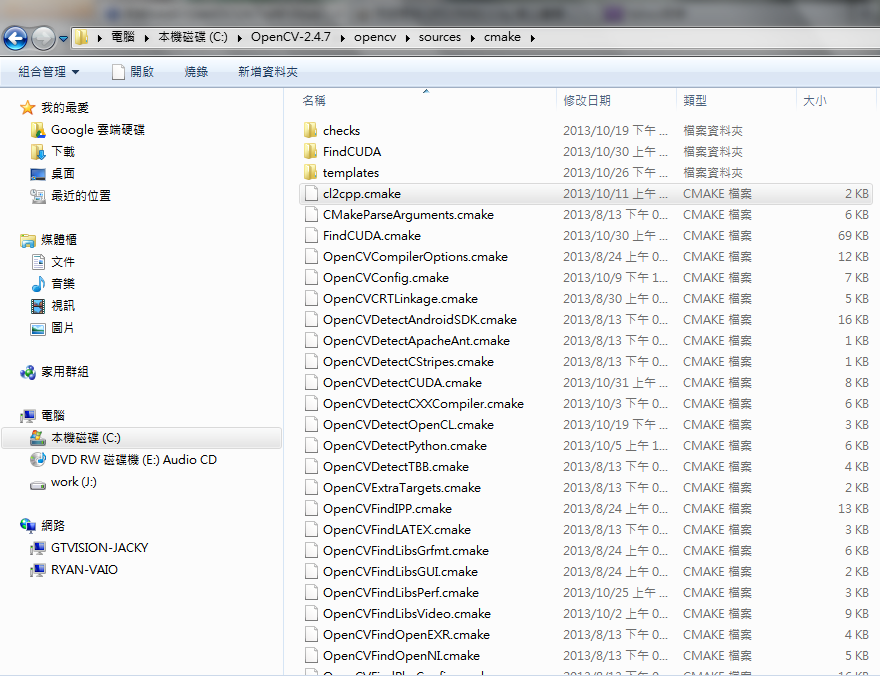Go to sources in address breadcrumb
This screenshot has height=676, width=880.
439,37
